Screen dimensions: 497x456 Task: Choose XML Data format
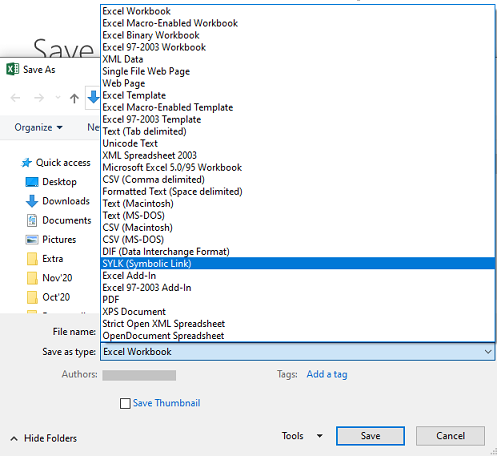point(298,59)
